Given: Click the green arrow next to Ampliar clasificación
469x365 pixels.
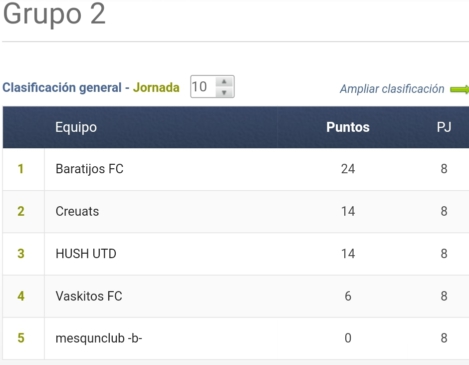Looking at the screenshot, I should [x=460, y=89].
